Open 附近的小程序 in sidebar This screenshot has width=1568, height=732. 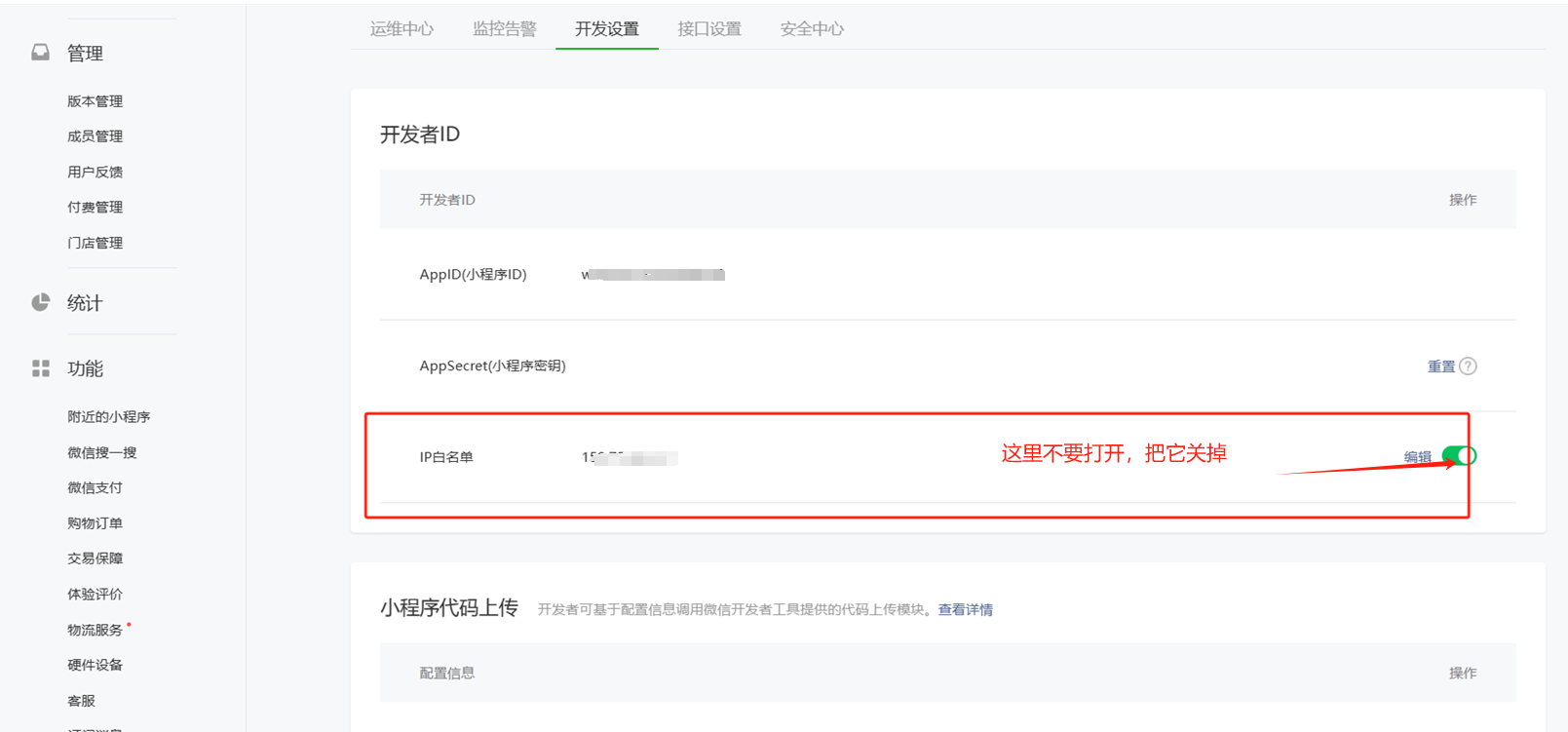108,417
